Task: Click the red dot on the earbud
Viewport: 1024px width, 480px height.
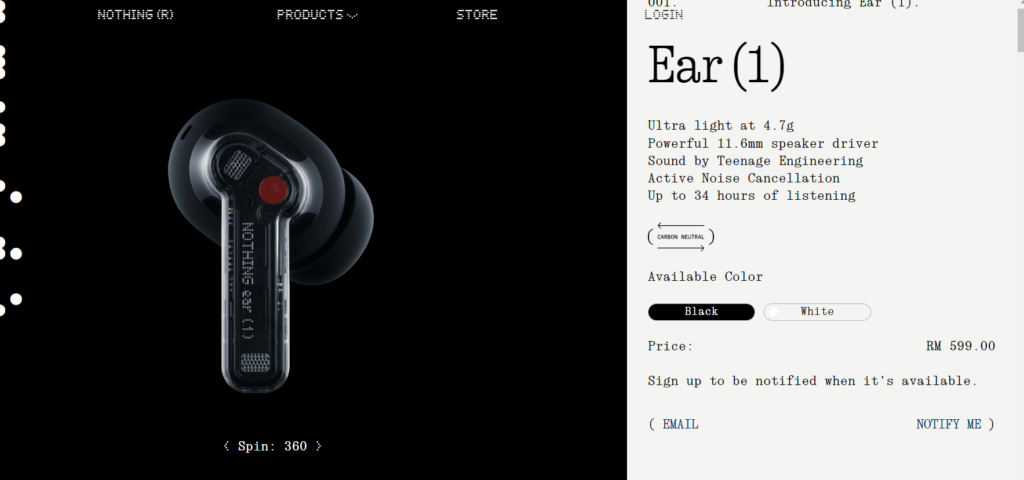Action: pyautogui.click(x=273, y=189)
